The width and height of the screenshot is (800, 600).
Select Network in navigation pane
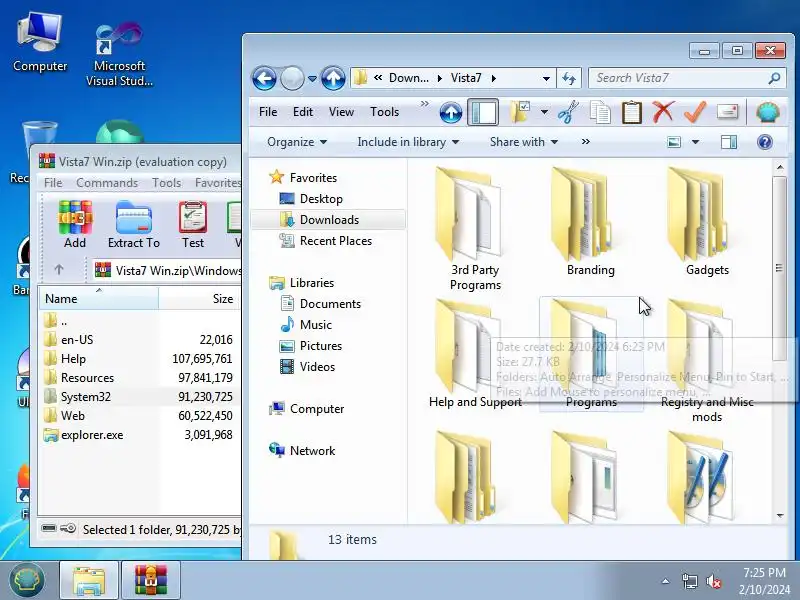(x=312, y=451)
